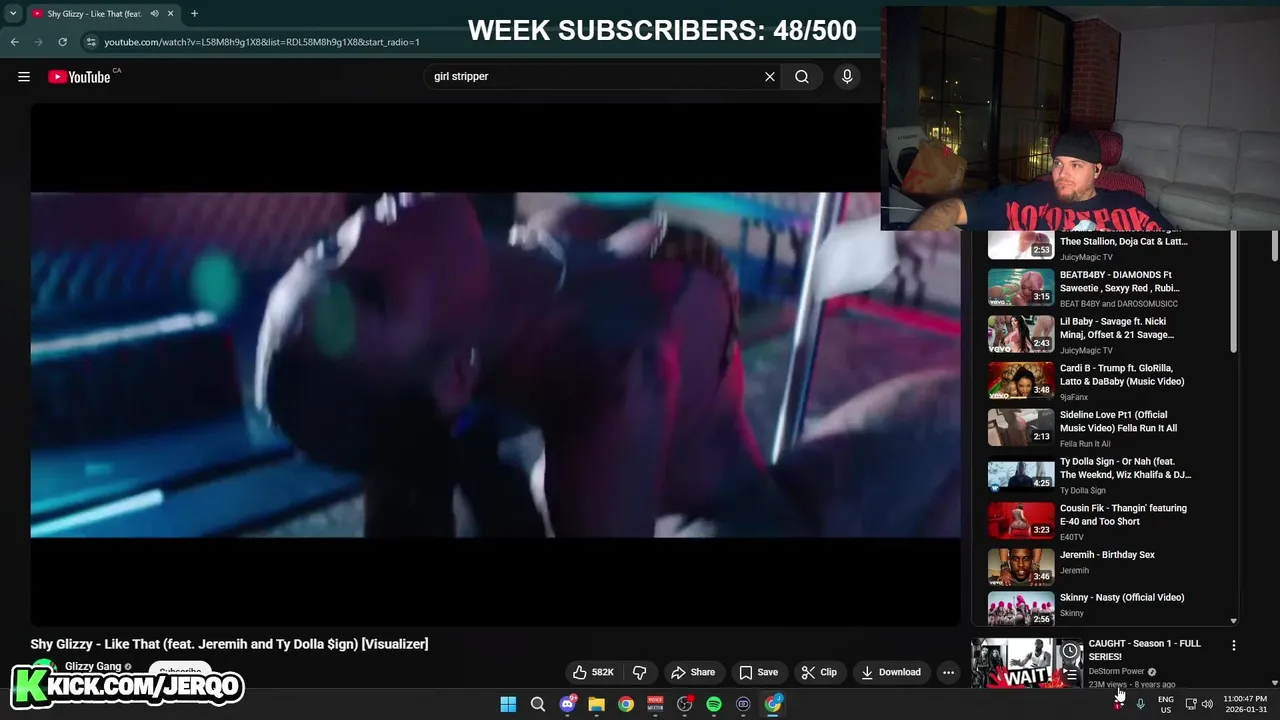Screen dimensions: 1280x720
Task: Click inside the video player
Action: 495,365
